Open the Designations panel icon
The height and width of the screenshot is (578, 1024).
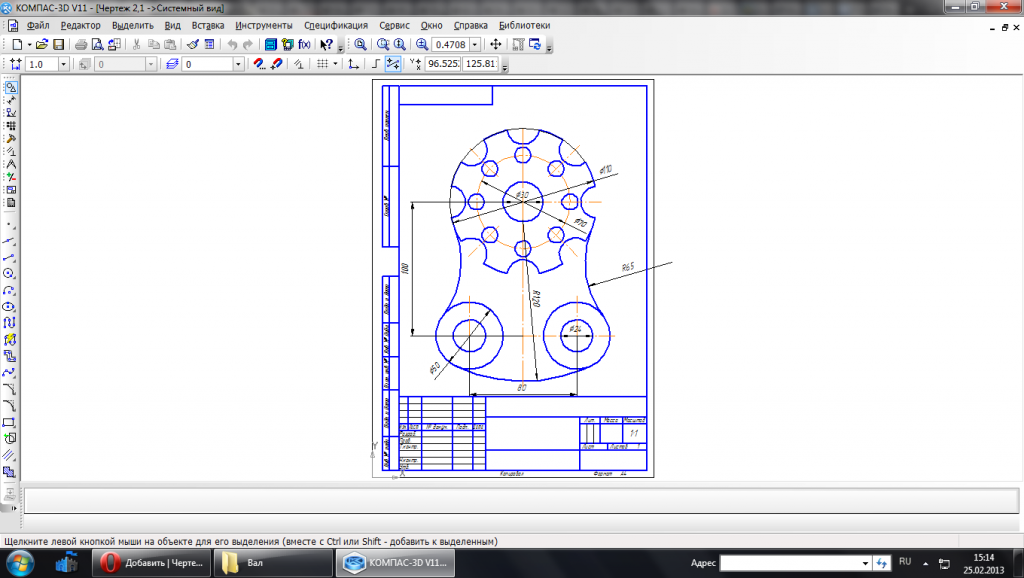coord(10,112)
